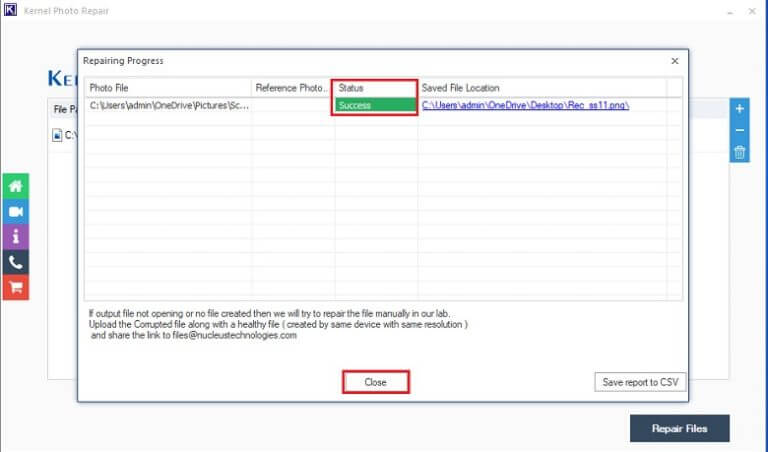The width and height of the screenshot is (768, 452).
Task: Click the Status column header
Action: (375, 88)
